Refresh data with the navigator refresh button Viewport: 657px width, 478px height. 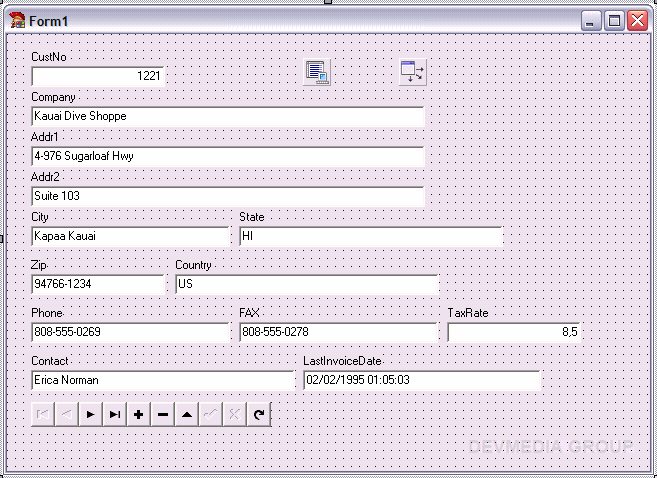(x=259, y=414)
